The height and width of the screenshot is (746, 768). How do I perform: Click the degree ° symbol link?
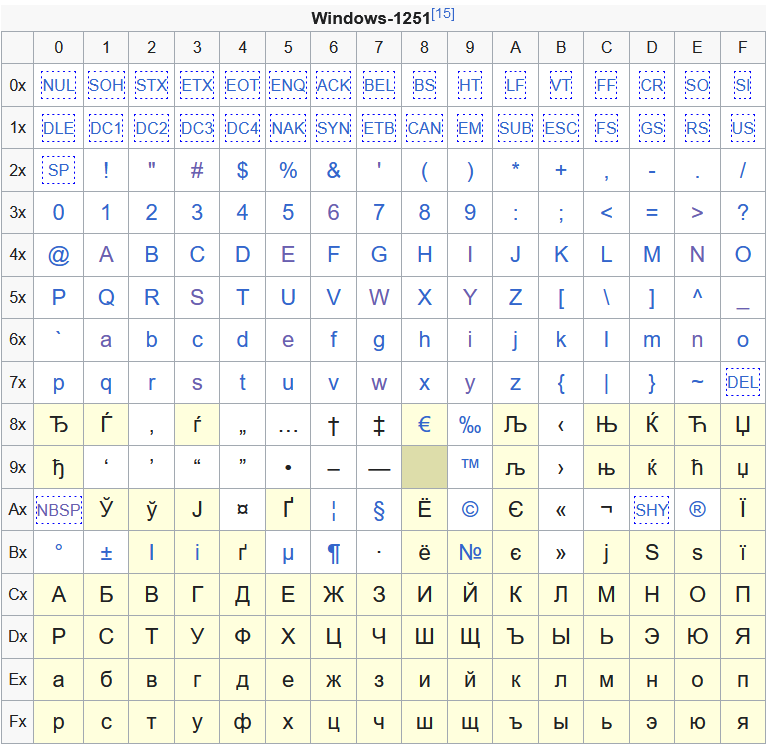58,548
